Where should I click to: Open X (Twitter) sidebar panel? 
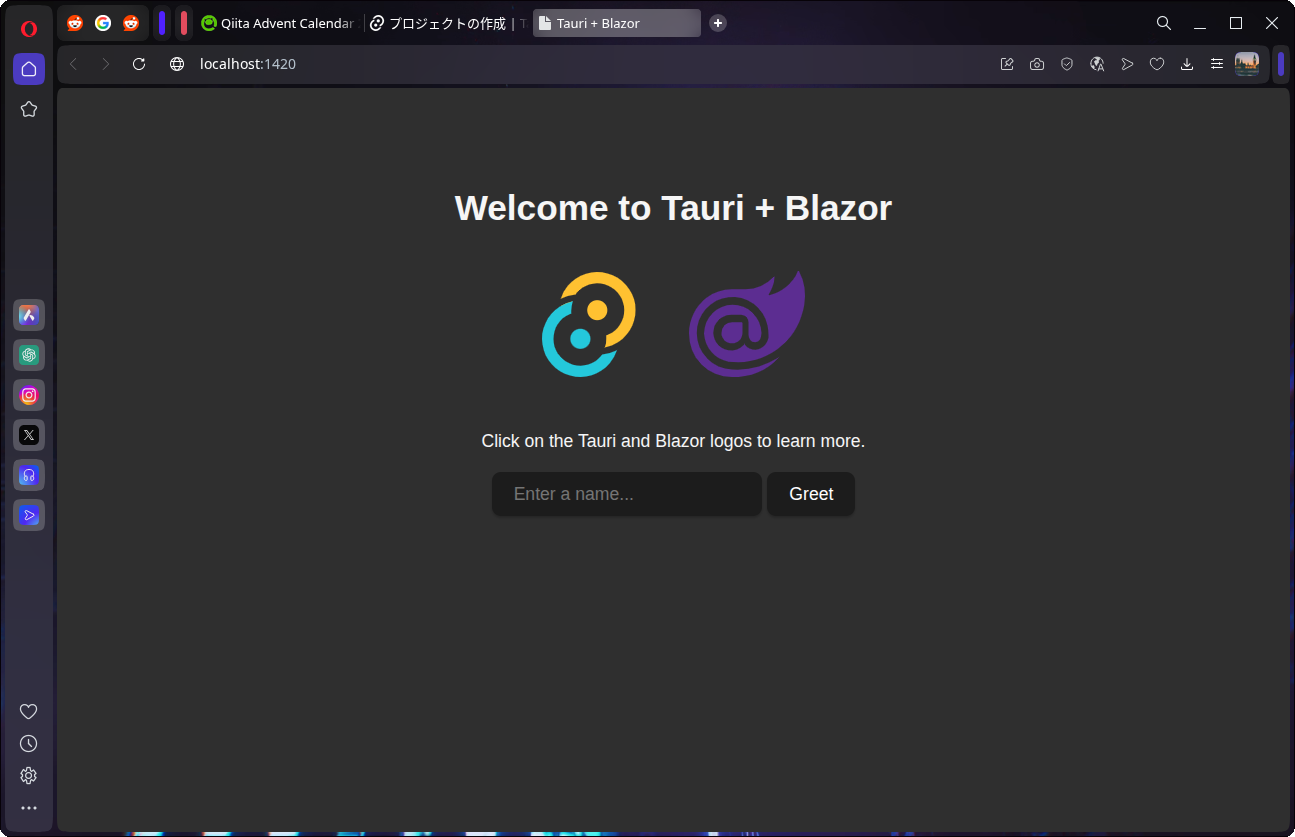pos(29,435)
